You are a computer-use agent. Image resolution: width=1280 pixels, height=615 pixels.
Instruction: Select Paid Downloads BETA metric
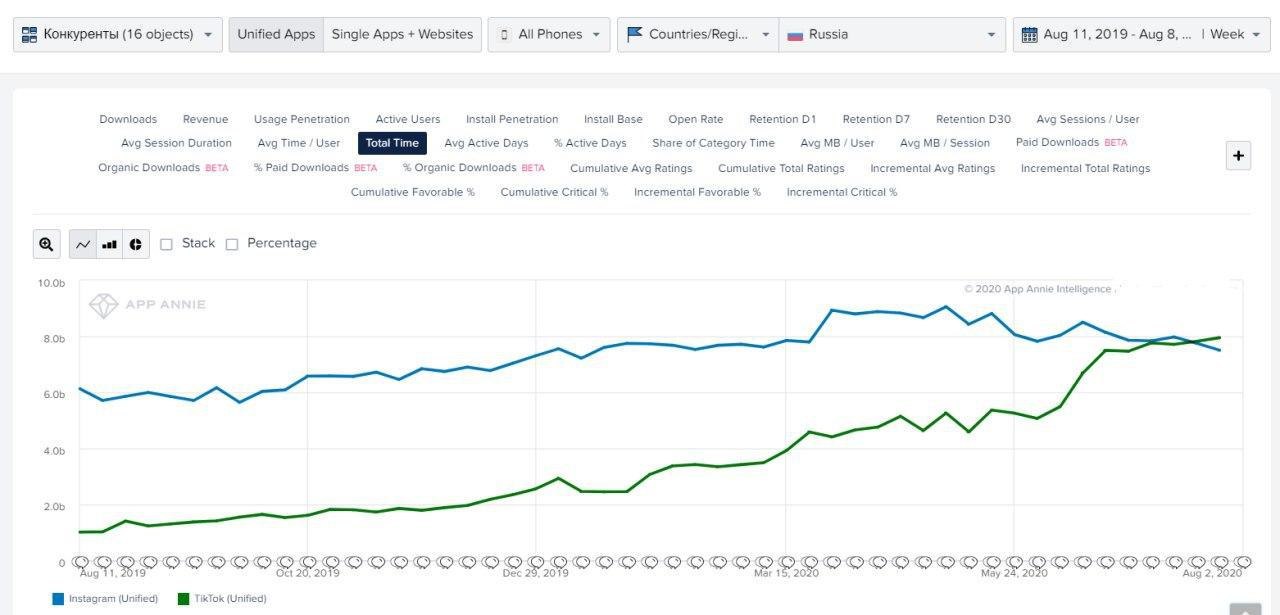pos(1071,143)
